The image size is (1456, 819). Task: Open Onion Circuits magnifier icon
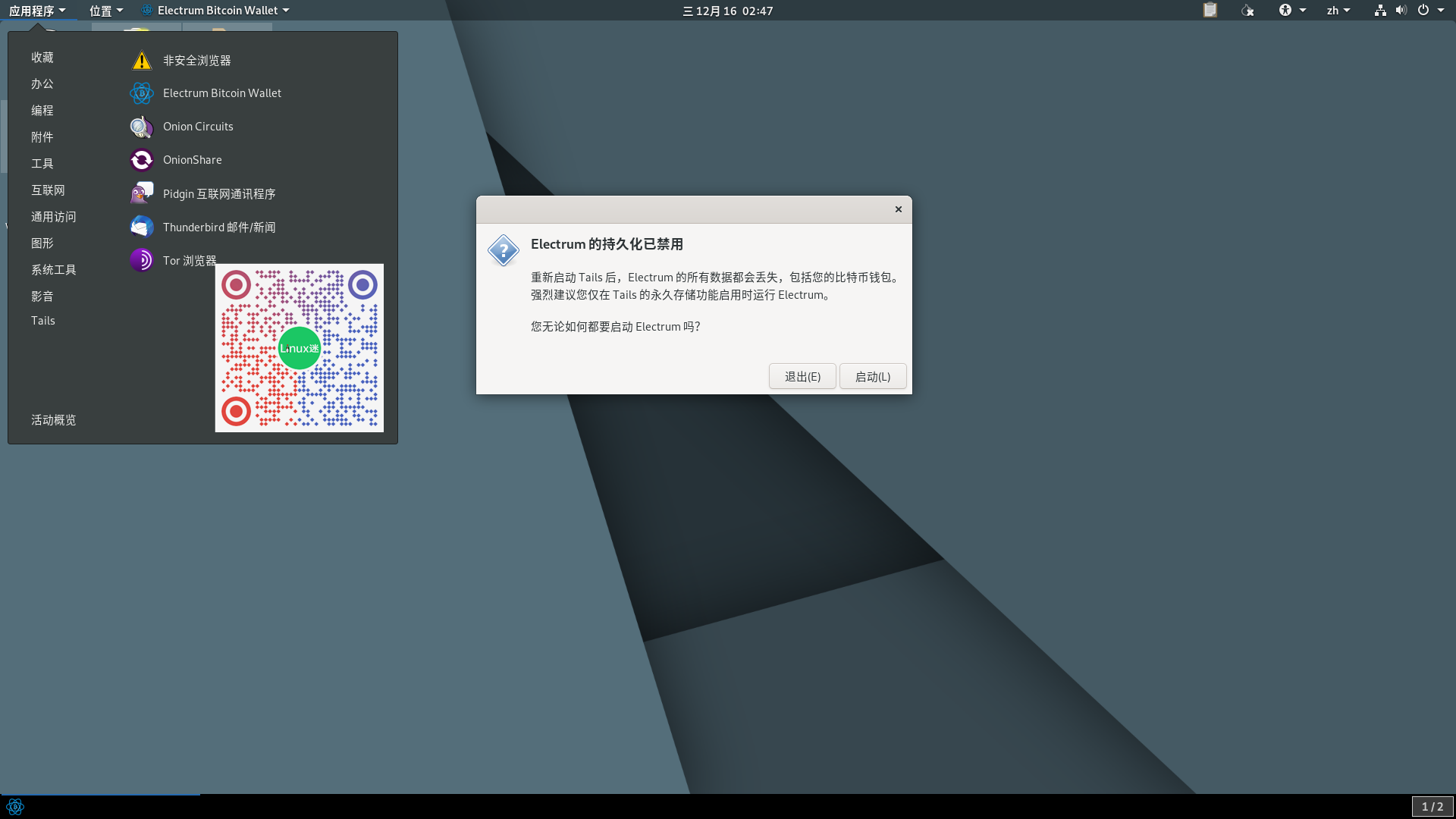point(142,127)
